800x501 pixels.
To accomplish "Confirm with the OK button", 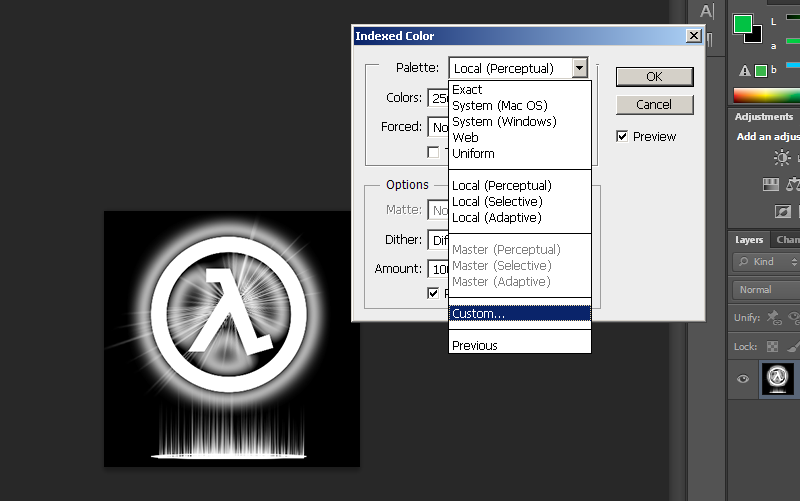I will tap(654, 77).
